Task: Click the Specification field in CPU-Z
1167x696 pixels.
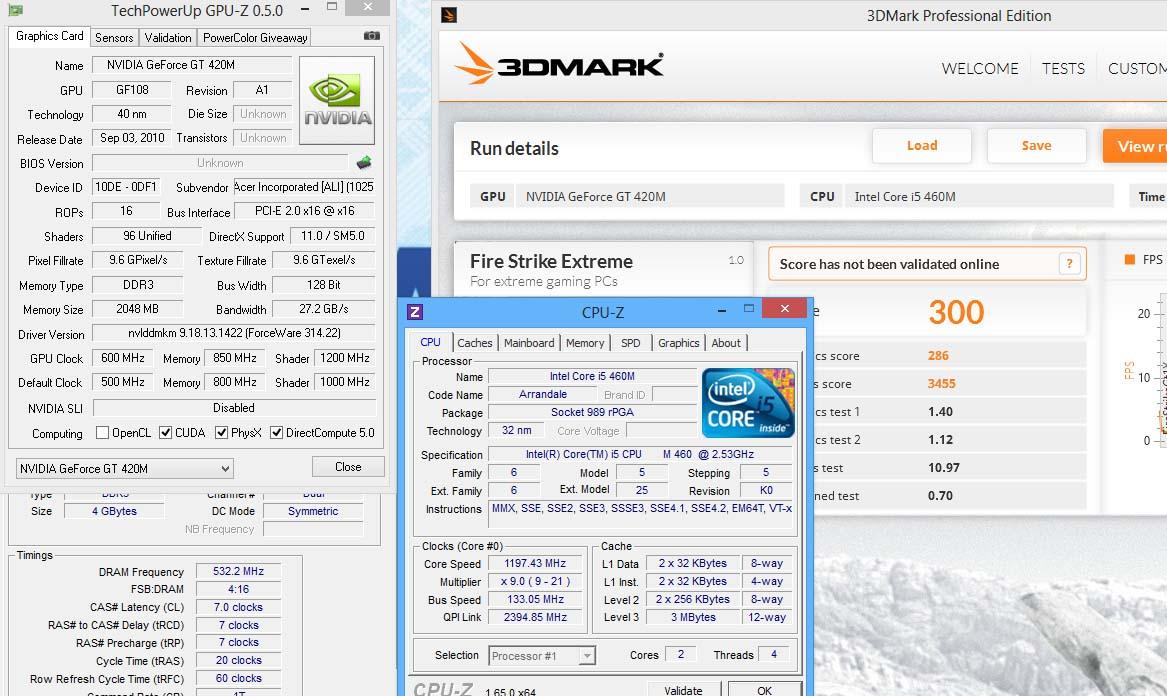Action: coord(642,454)
